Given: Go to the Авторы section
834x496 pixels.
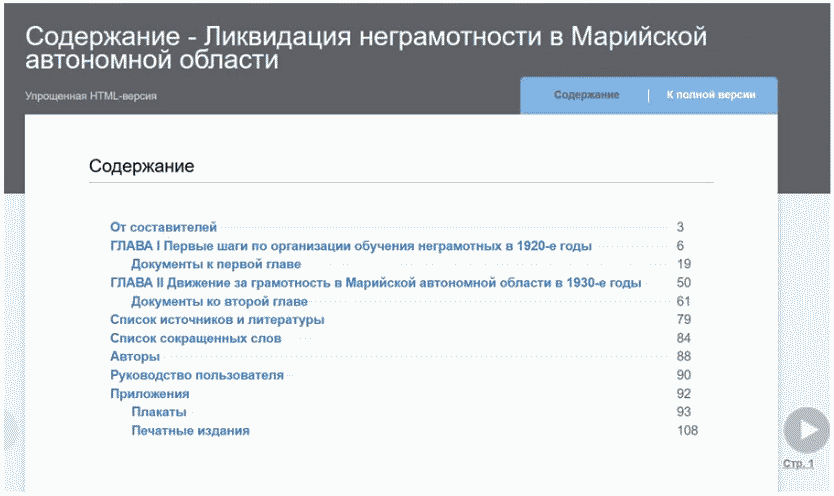Looking at the screenshot, I should pyautogui.click(x=135, y=357).
